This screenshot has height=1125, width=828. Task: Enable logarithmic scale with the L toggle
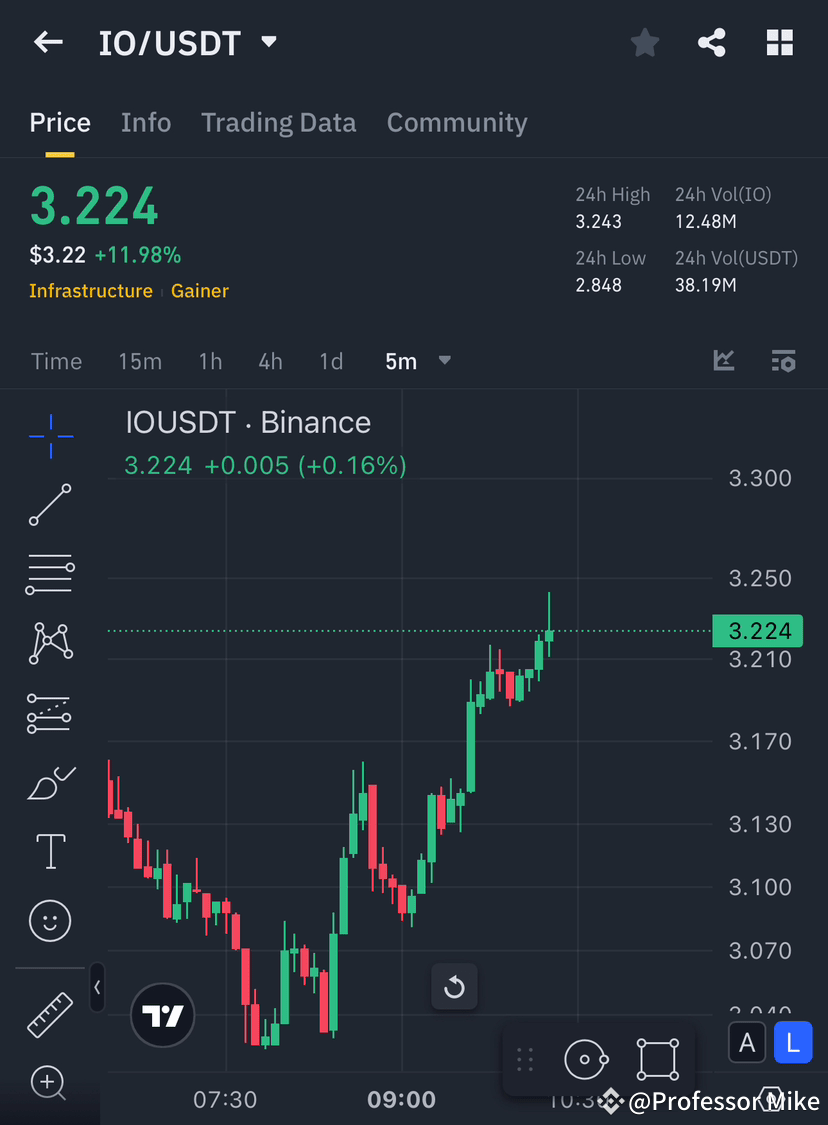pyautogui.click(x=793, y=1042)
